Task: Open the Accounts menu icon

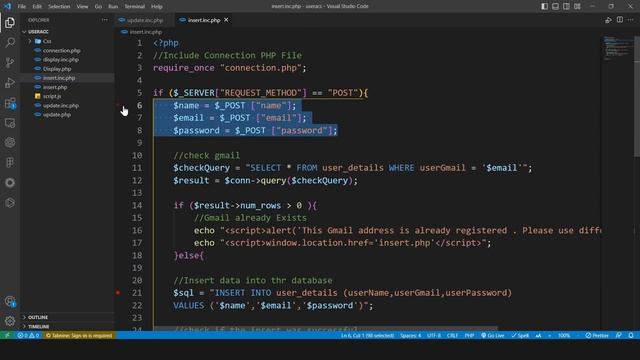Action: pos(10,301)
